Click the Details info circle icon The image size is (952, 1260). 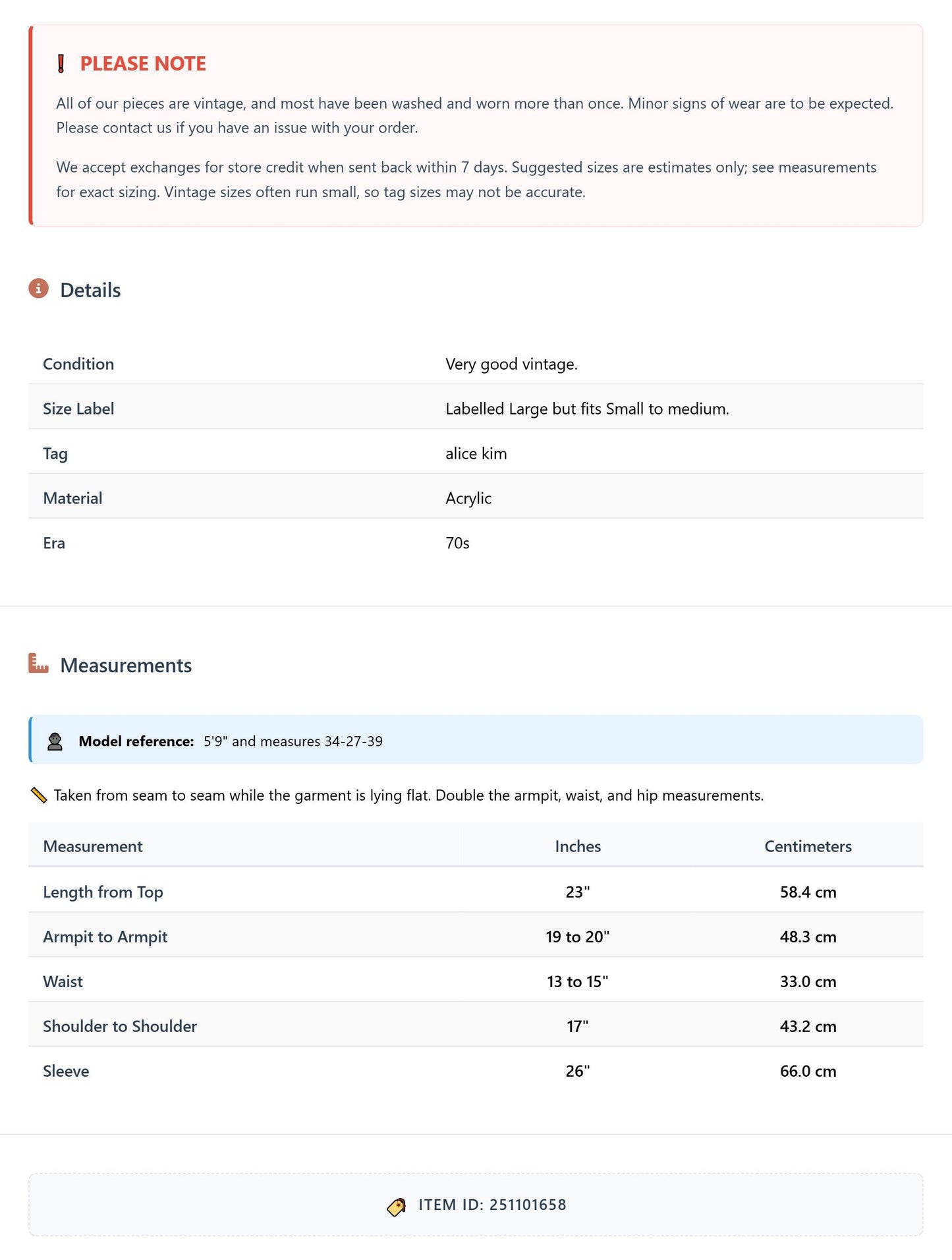(x=39, y=289)
